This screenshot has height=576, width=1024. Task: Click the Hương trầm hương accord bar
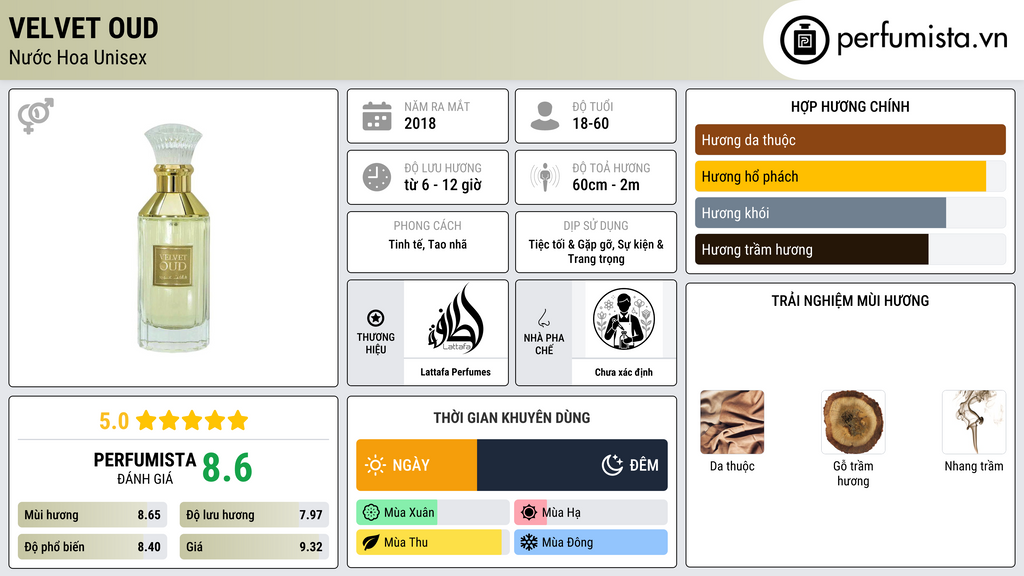[850, 249]
